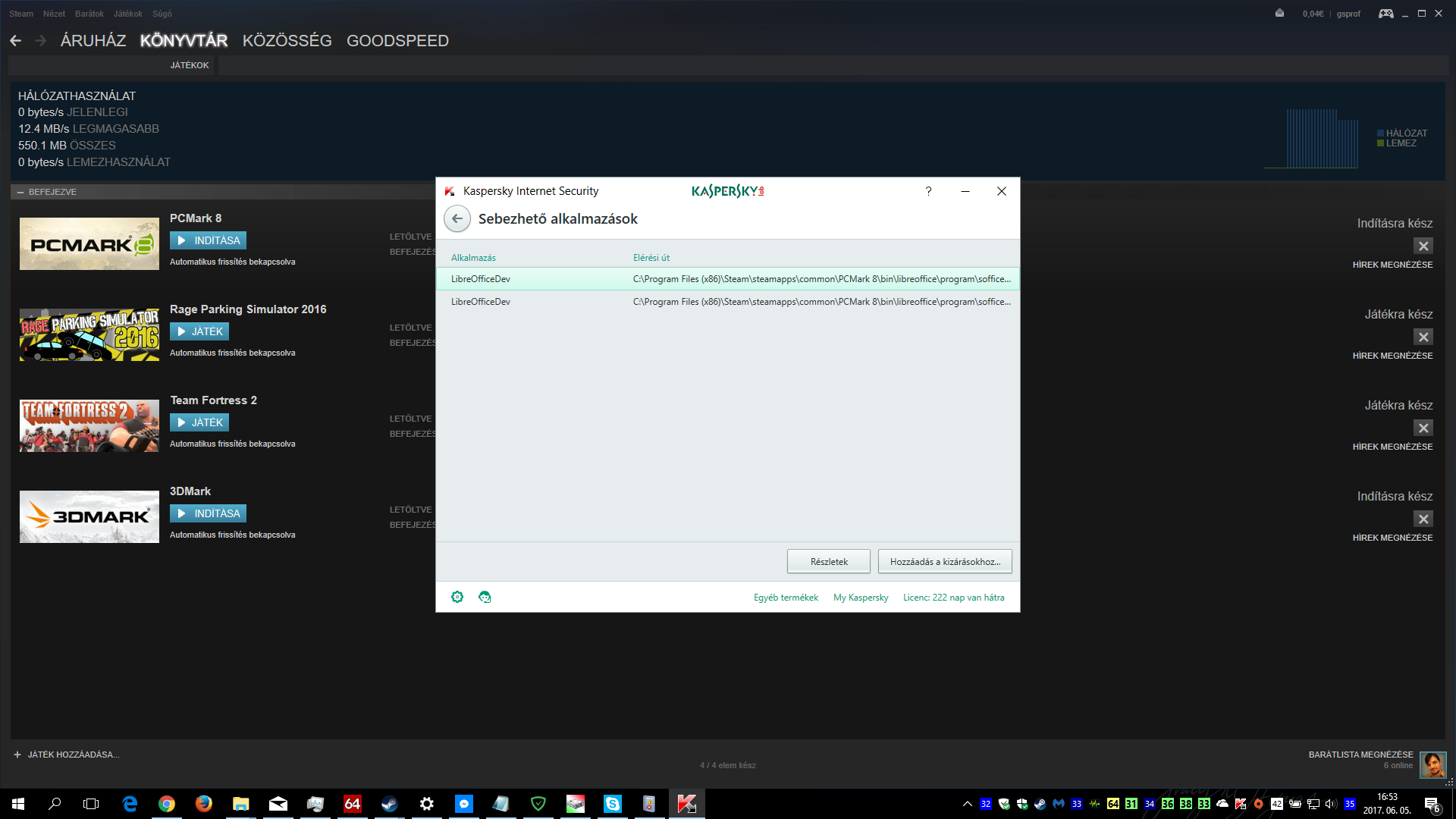Open the Malwarebytes tray icon

click(x=1059, y=804)
